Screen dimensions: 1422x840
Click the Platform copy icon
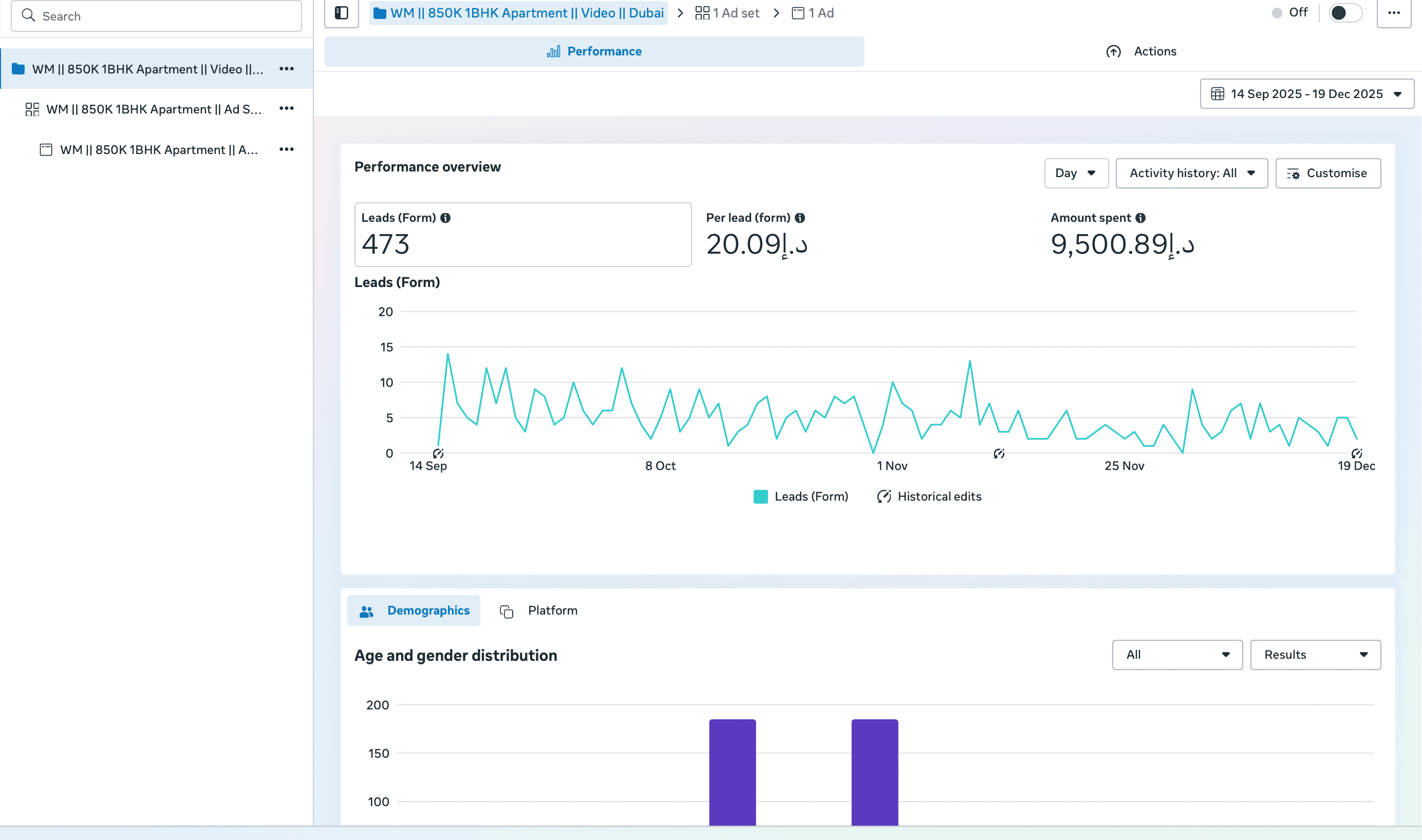(x=507, y=612)
